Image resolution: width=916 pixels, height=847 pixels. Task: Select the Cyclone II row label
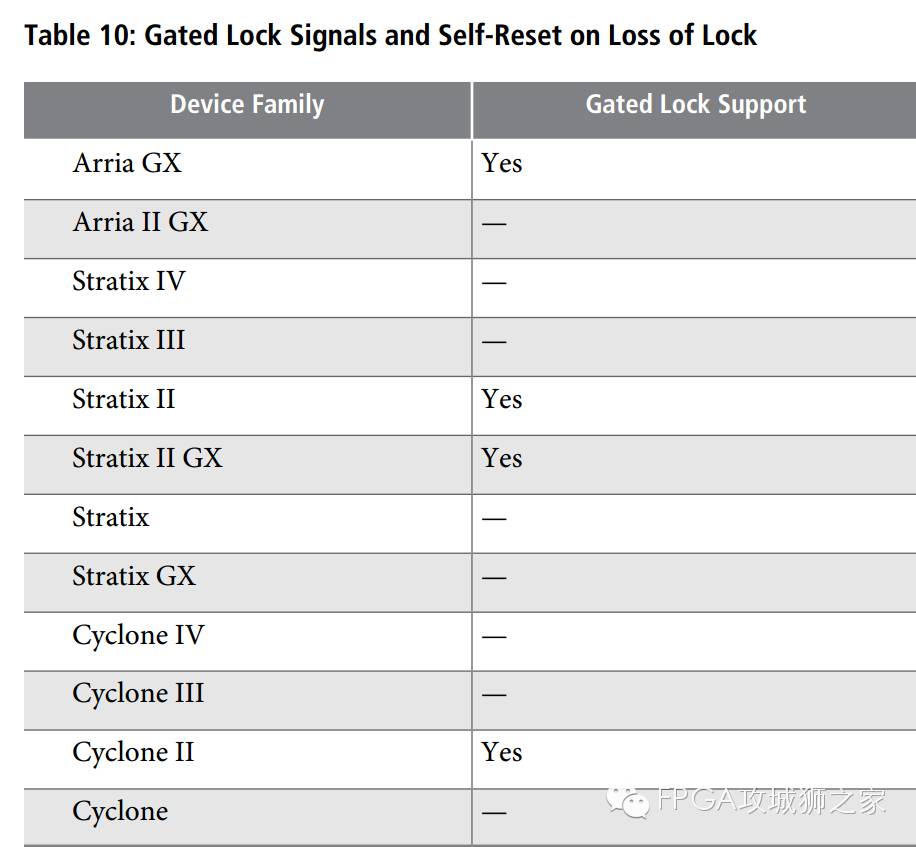(x=133, y=752)
